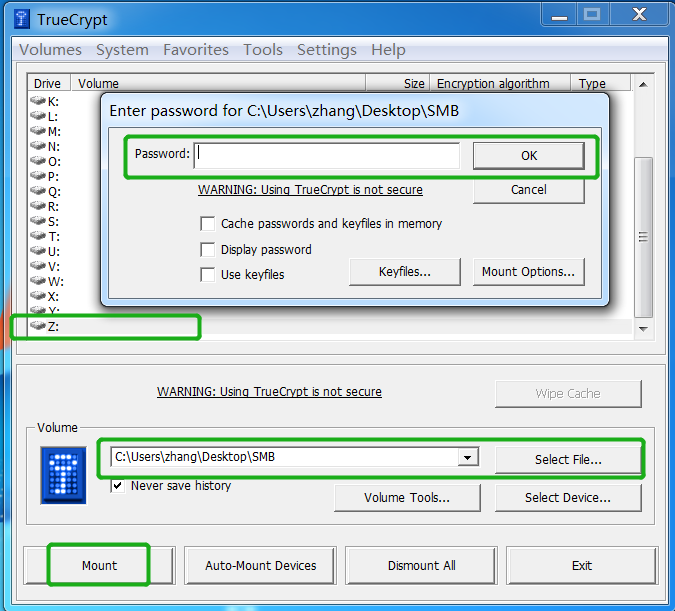Select the V: drive icon
Viewport: 675px width, 611px height.
pos(38,266)
